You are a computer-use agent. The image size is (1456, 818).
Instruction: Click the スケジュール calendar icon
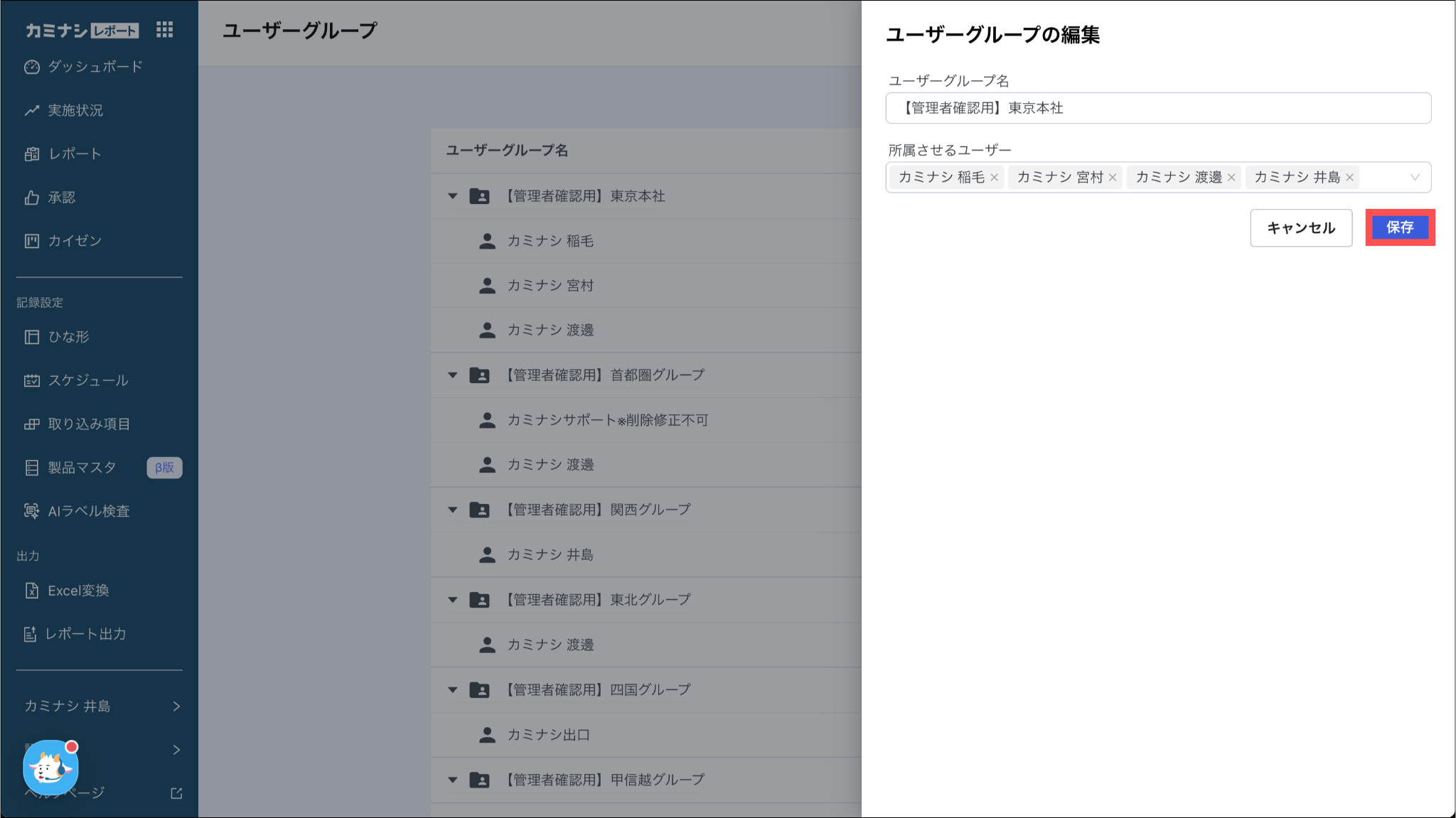32,380
